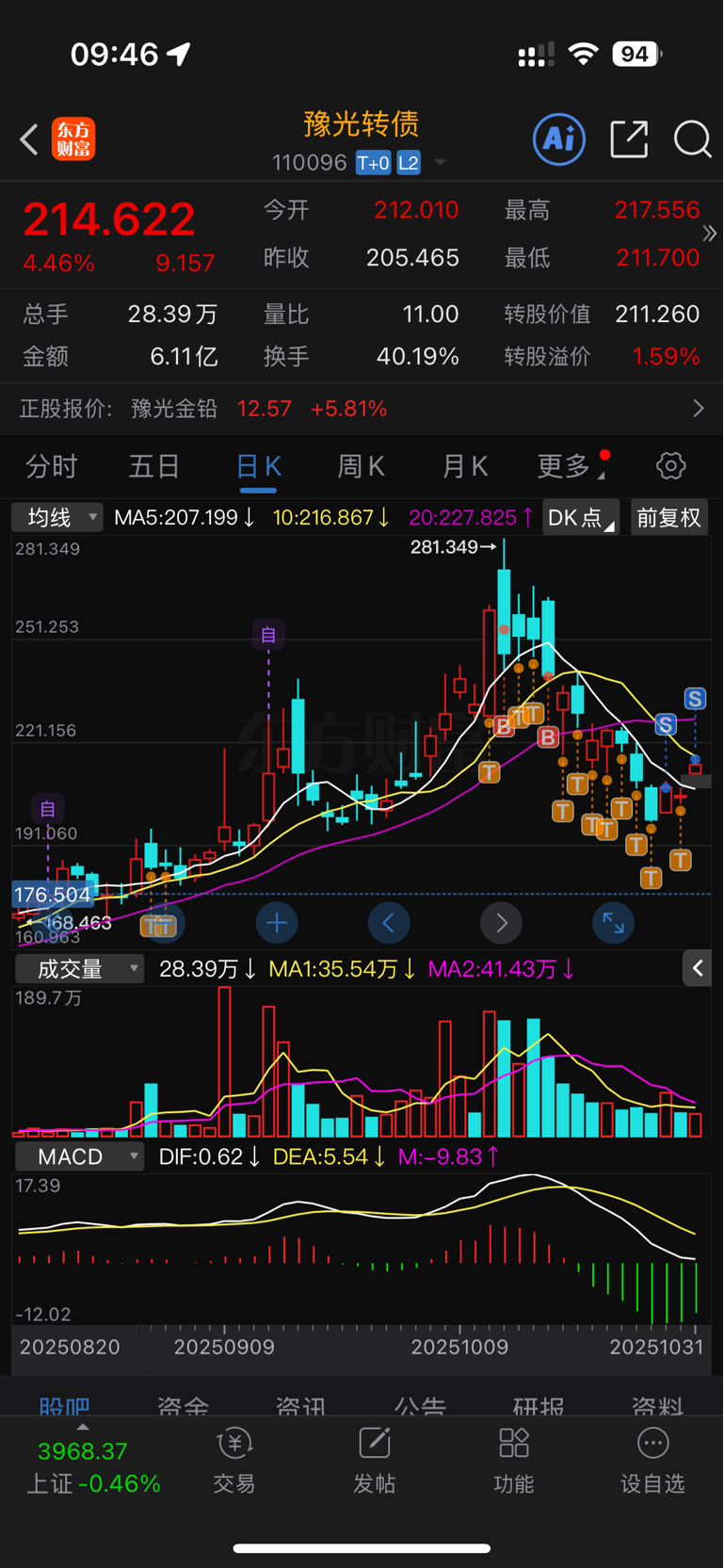The height and width of the screenshot is (1568, 724).
Task: Open chart settings gear icon
Action: click(670, 465)
